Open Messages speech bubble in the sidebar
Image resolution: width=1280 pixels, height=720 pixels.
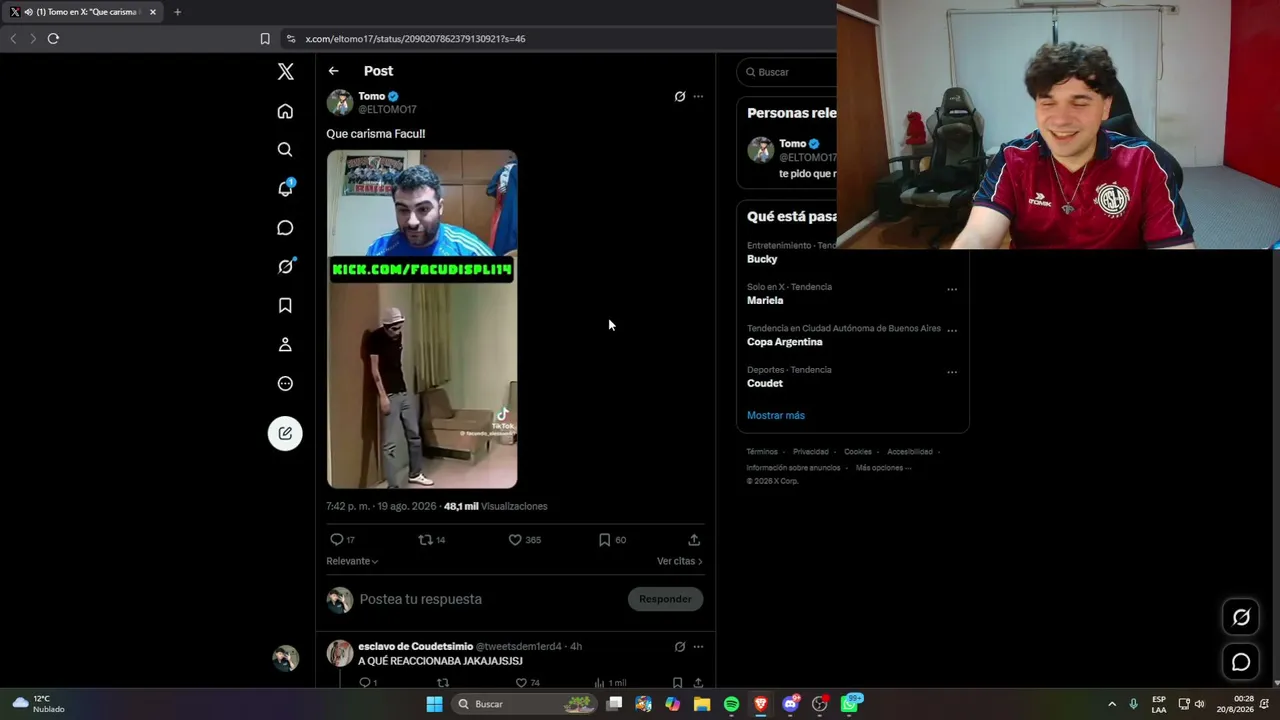(x=285, y=228)
